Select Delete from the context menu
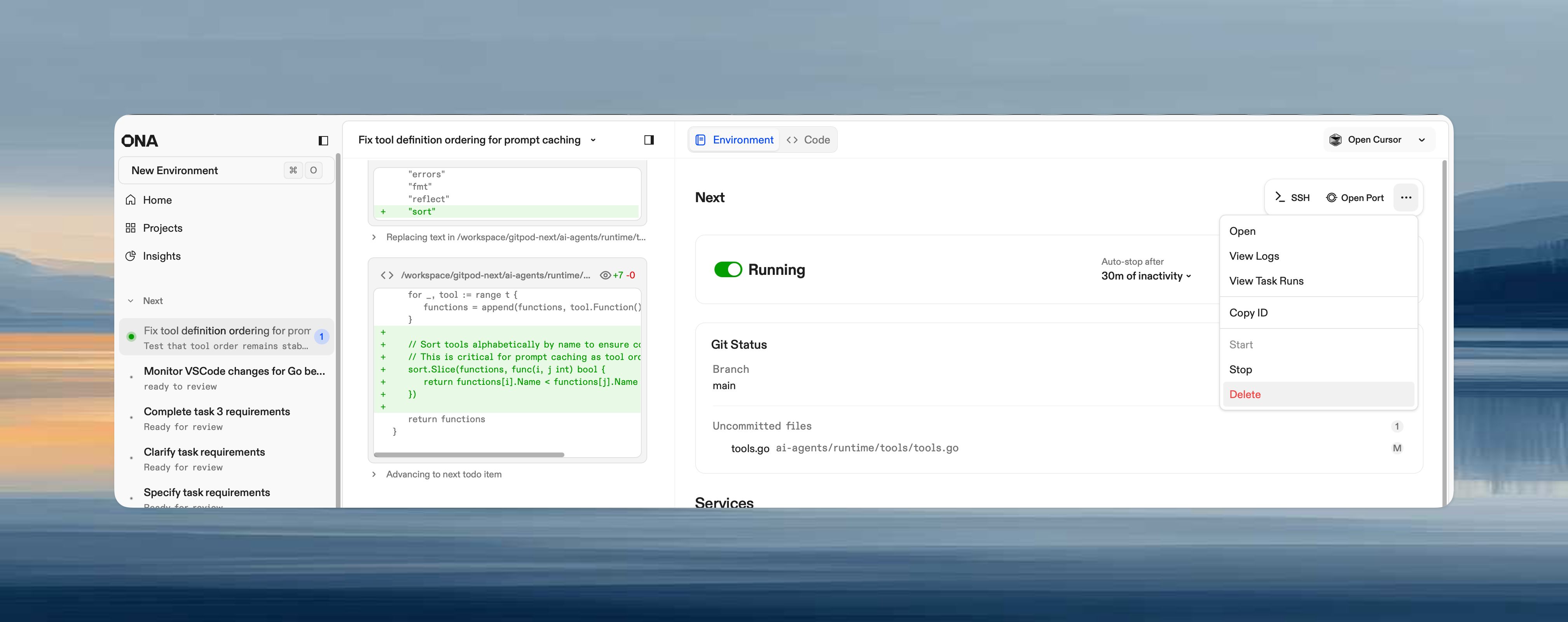The image size is (1568, 622). point(1245,394)
